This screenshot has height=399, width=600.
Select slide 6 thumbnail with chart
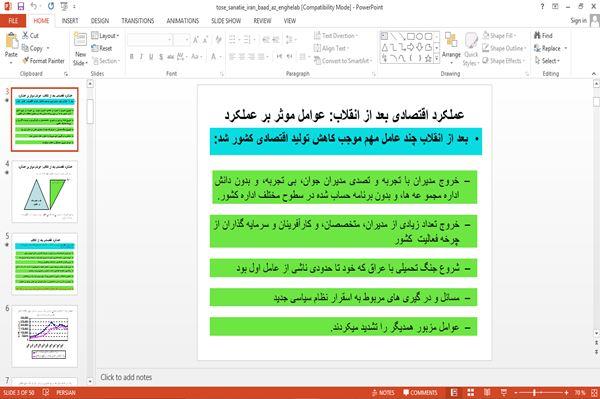point(45,336)
